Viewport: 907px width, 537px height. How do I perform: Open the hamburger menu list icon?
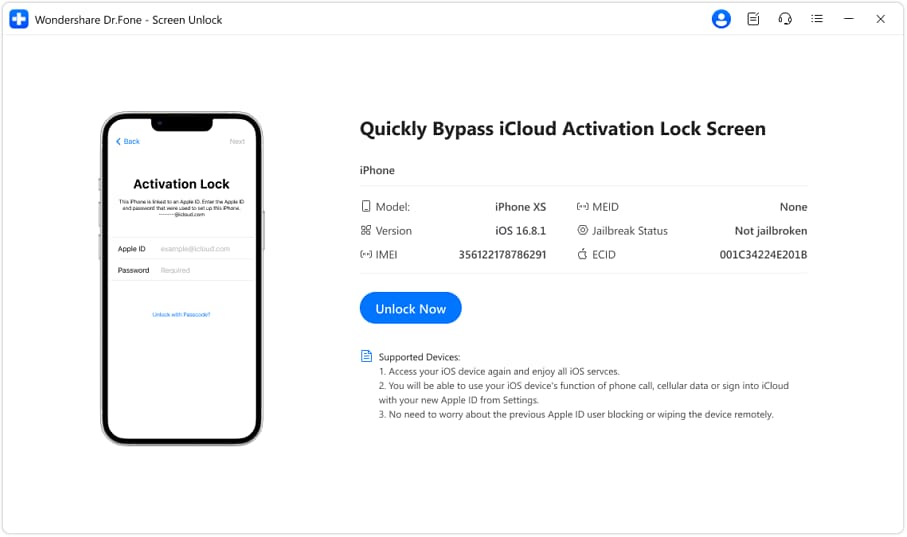pyautogui.click(x=817, y=19)
